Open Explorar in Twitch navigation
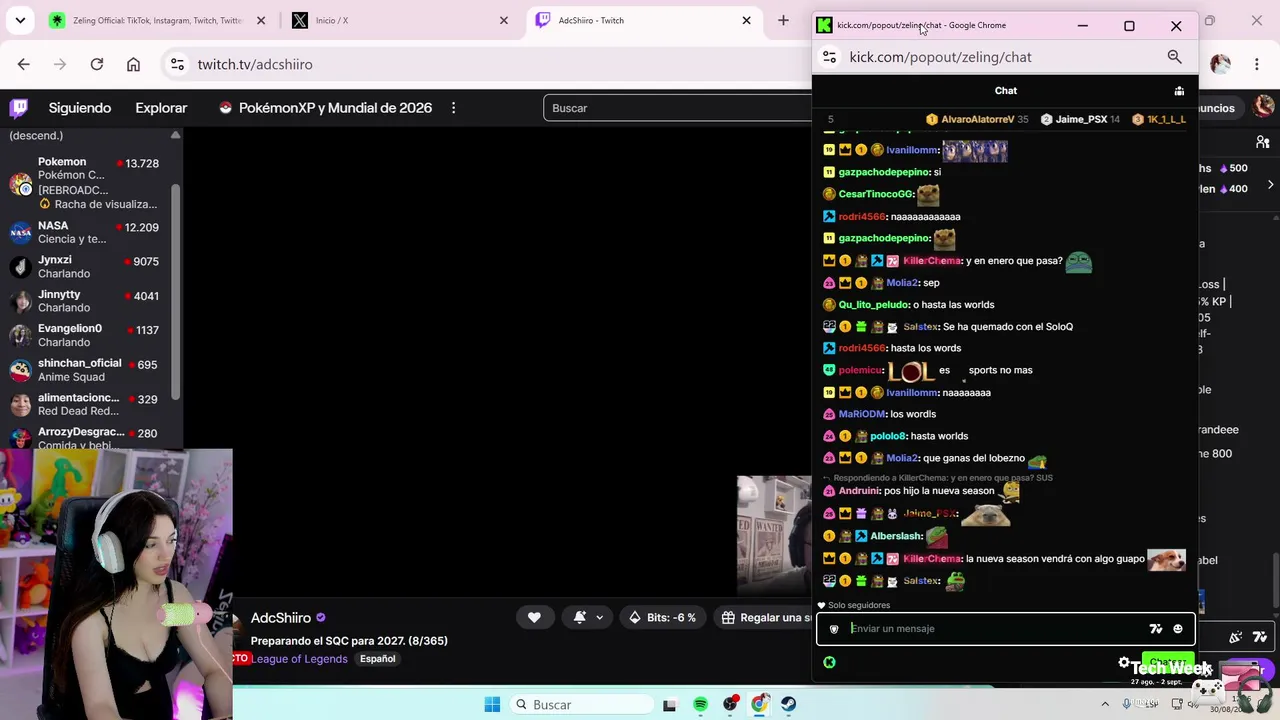The image size is (1280, 720). pyautogui.click(x=161, y=108)
